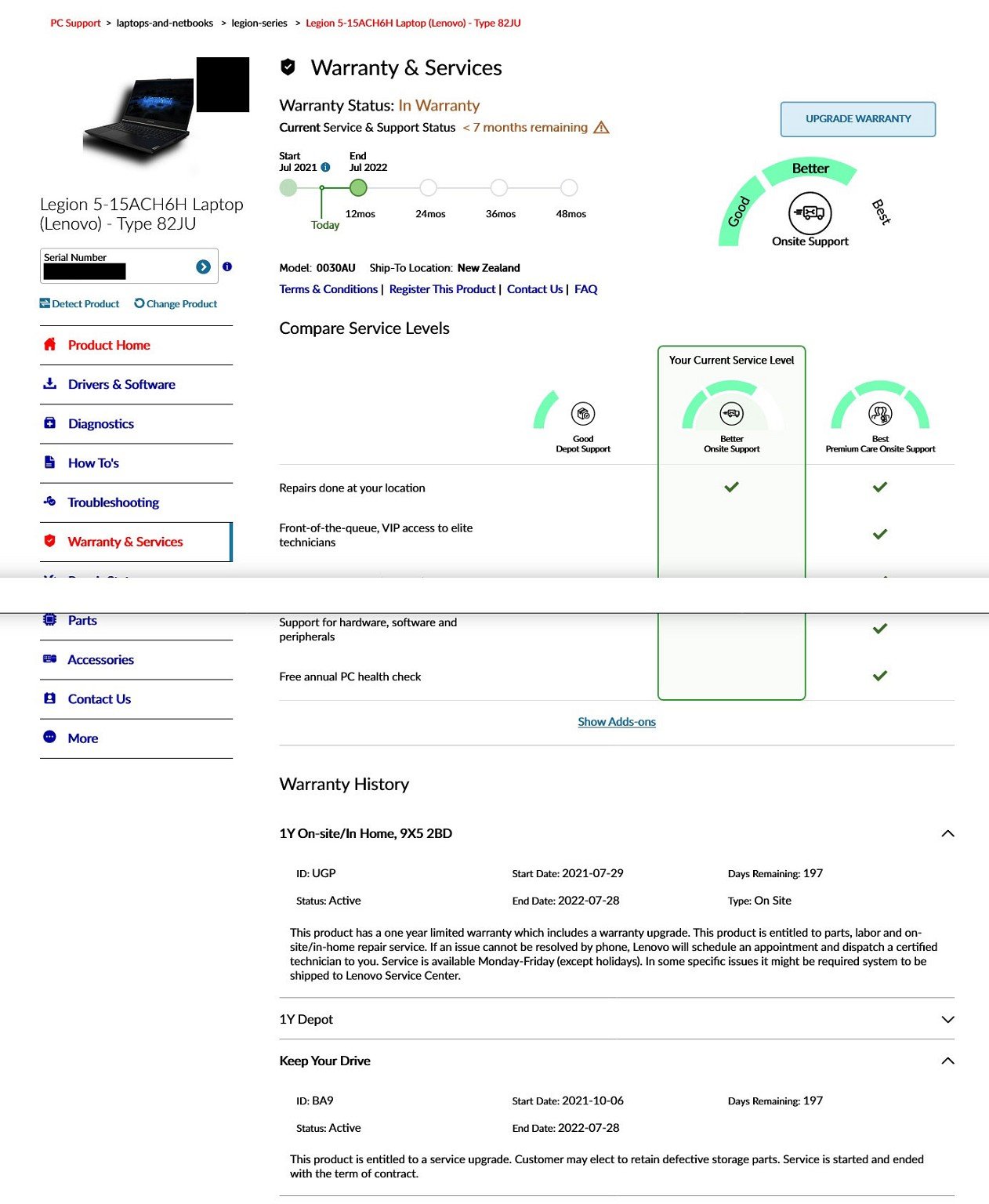Click the serial number info icon
Screen dimensions: 989x1204
(227, 267)
